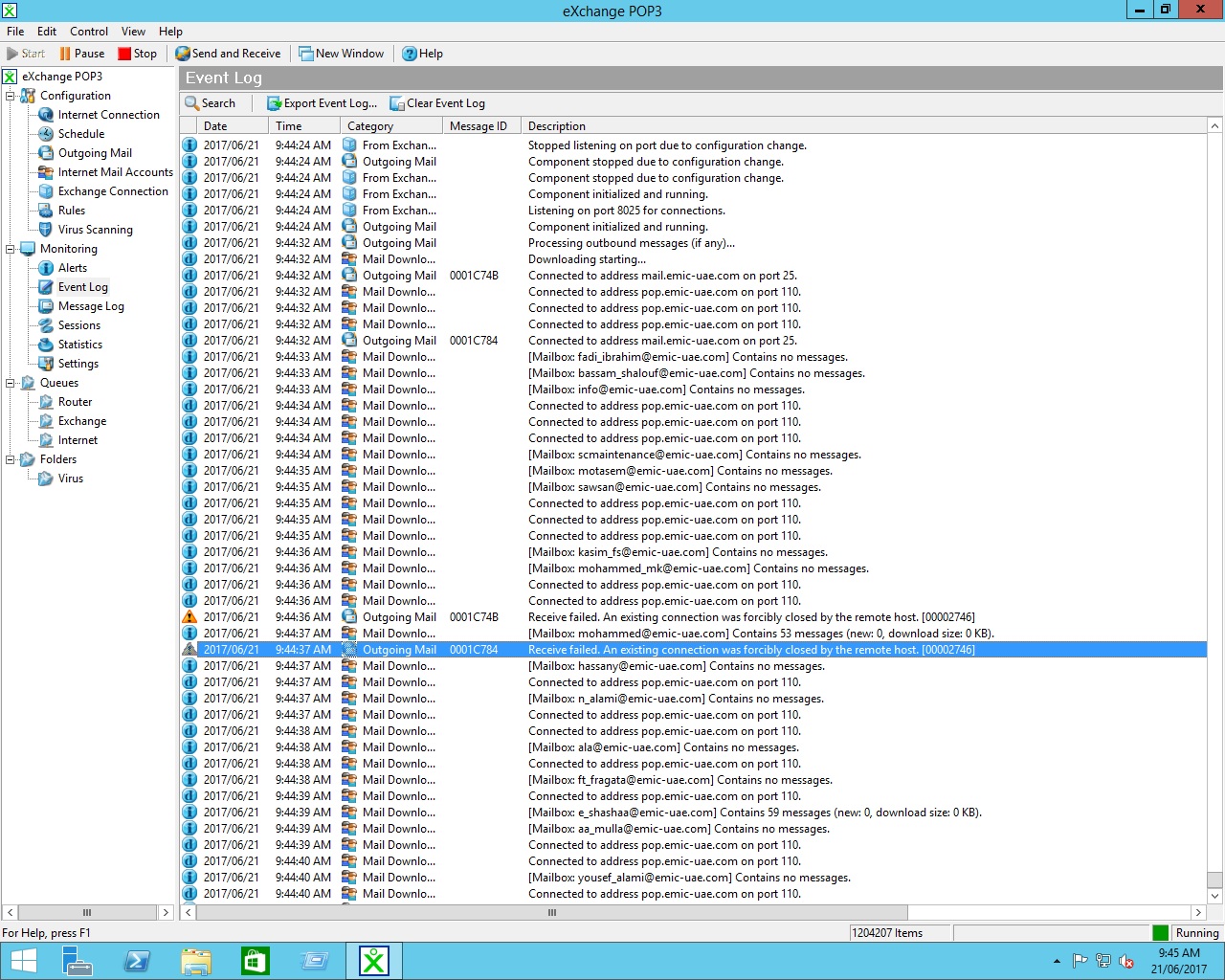Click the Export Event Log icon

[x=274, y=103]
